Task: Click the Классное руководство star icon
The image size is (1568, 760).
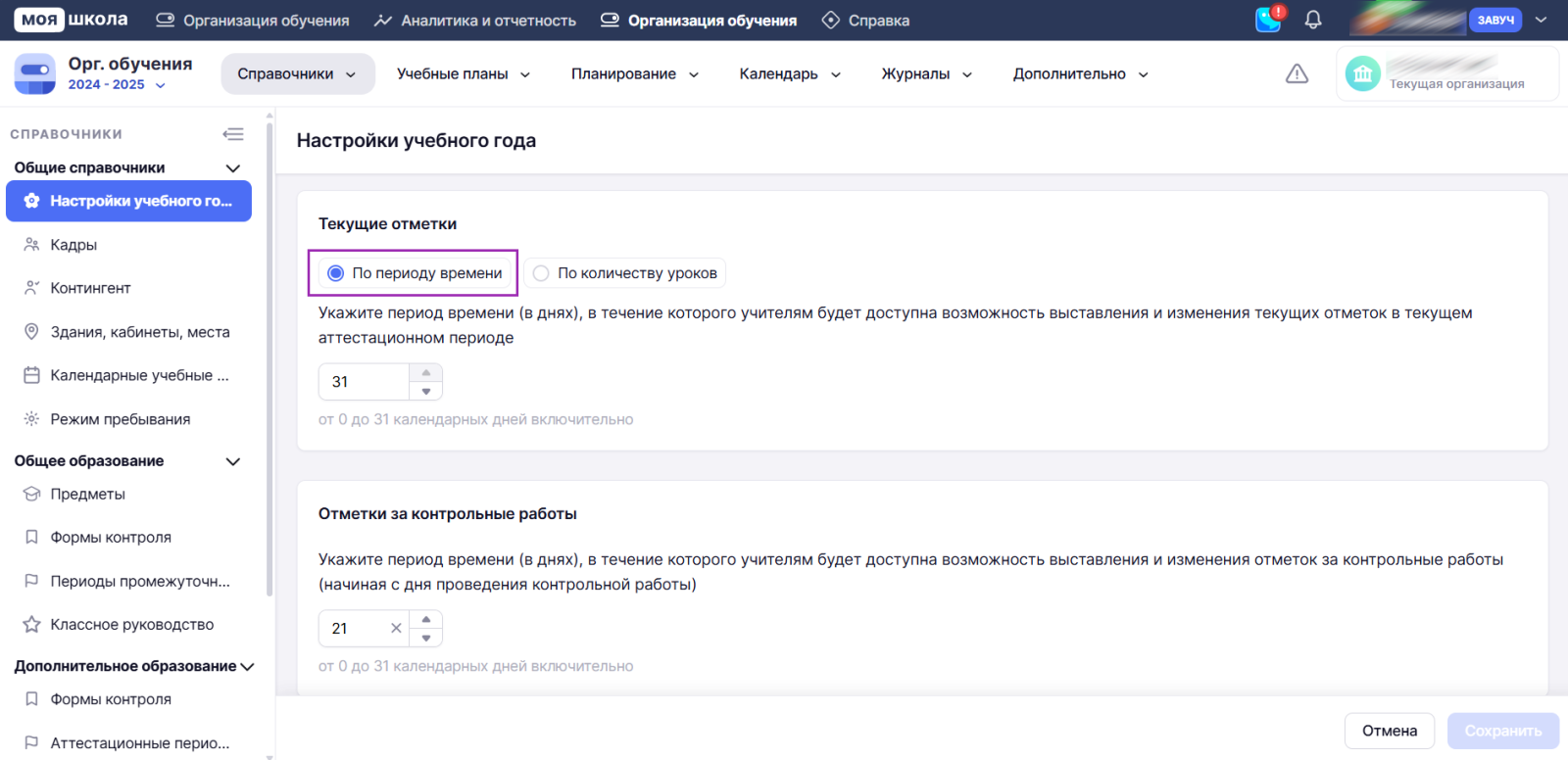Action: tap(31, 625)
